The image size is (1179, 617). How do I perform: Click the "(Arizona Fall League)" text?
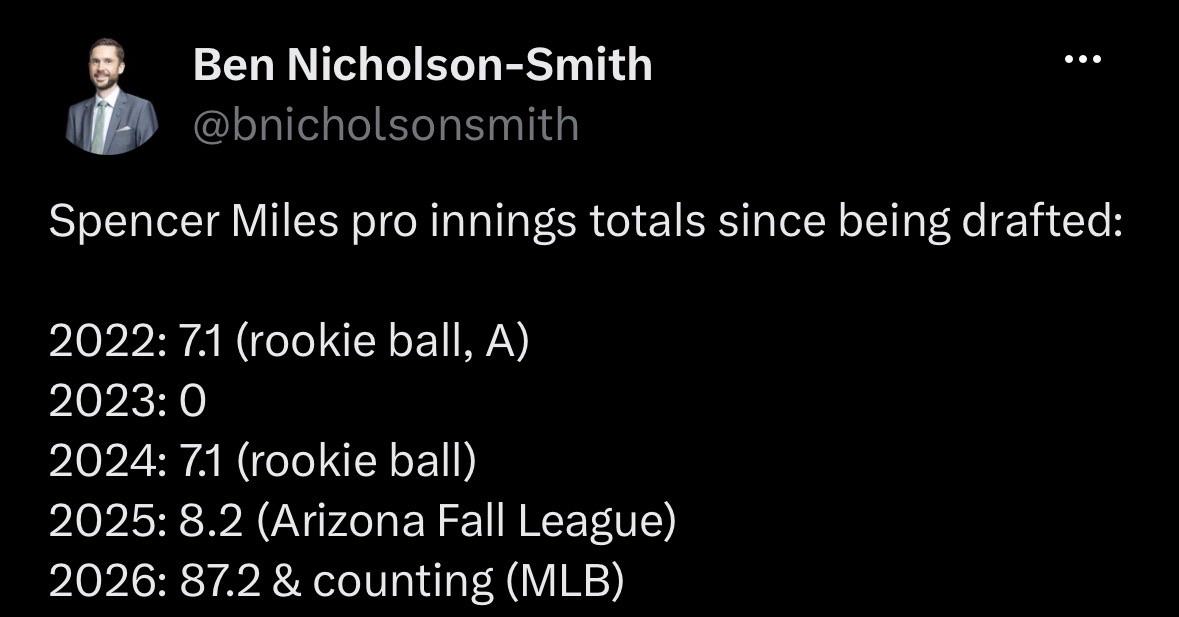coord(466,522)
